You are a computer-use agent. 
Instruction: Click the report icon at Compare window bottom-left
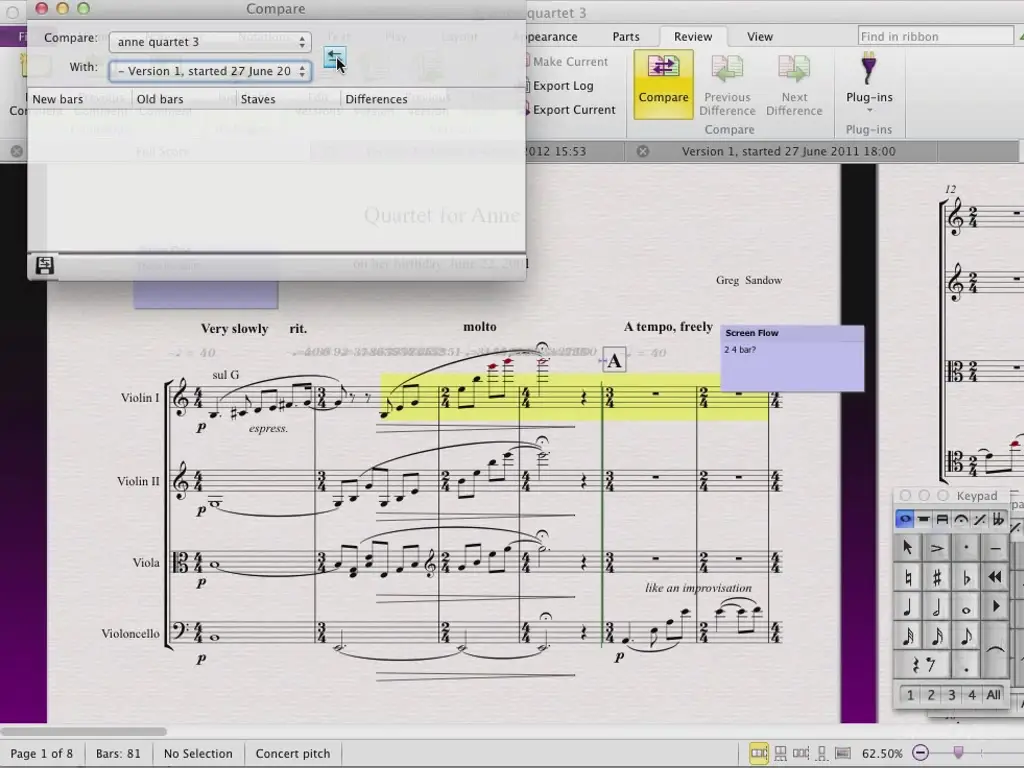[44, 265]
